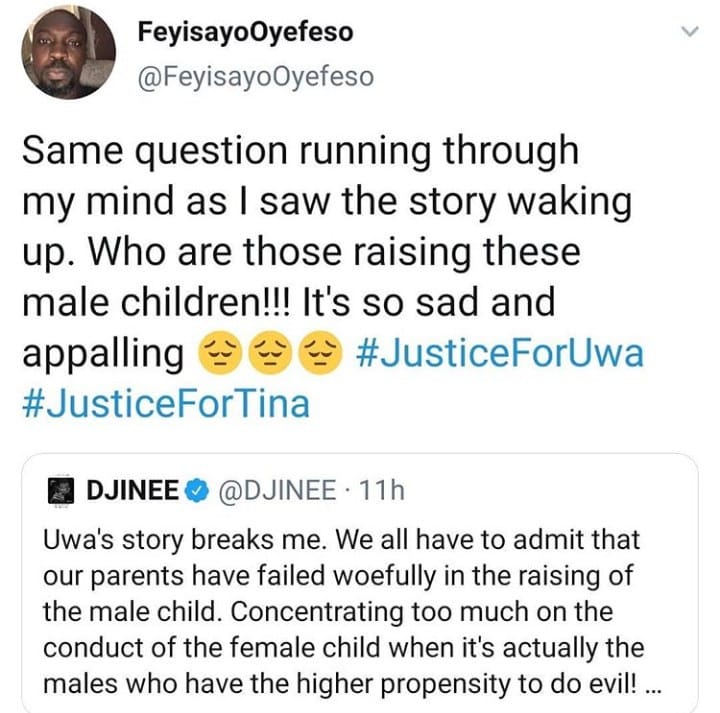Open the @FeyisayoOyefeso handle link
720x713 pixels.
[255, 78]
